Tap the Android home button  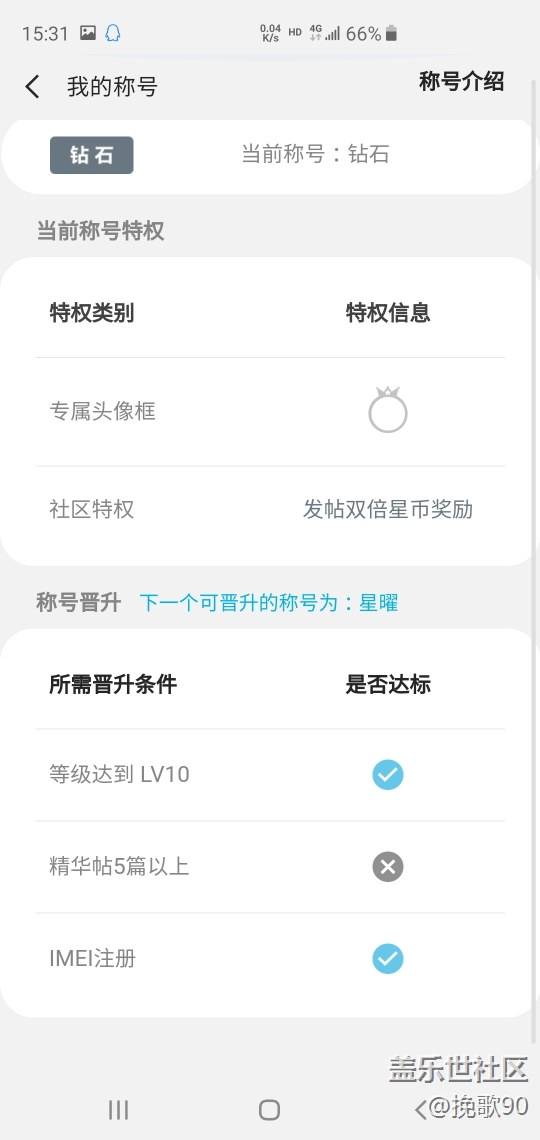click(x=270, y=1109)
